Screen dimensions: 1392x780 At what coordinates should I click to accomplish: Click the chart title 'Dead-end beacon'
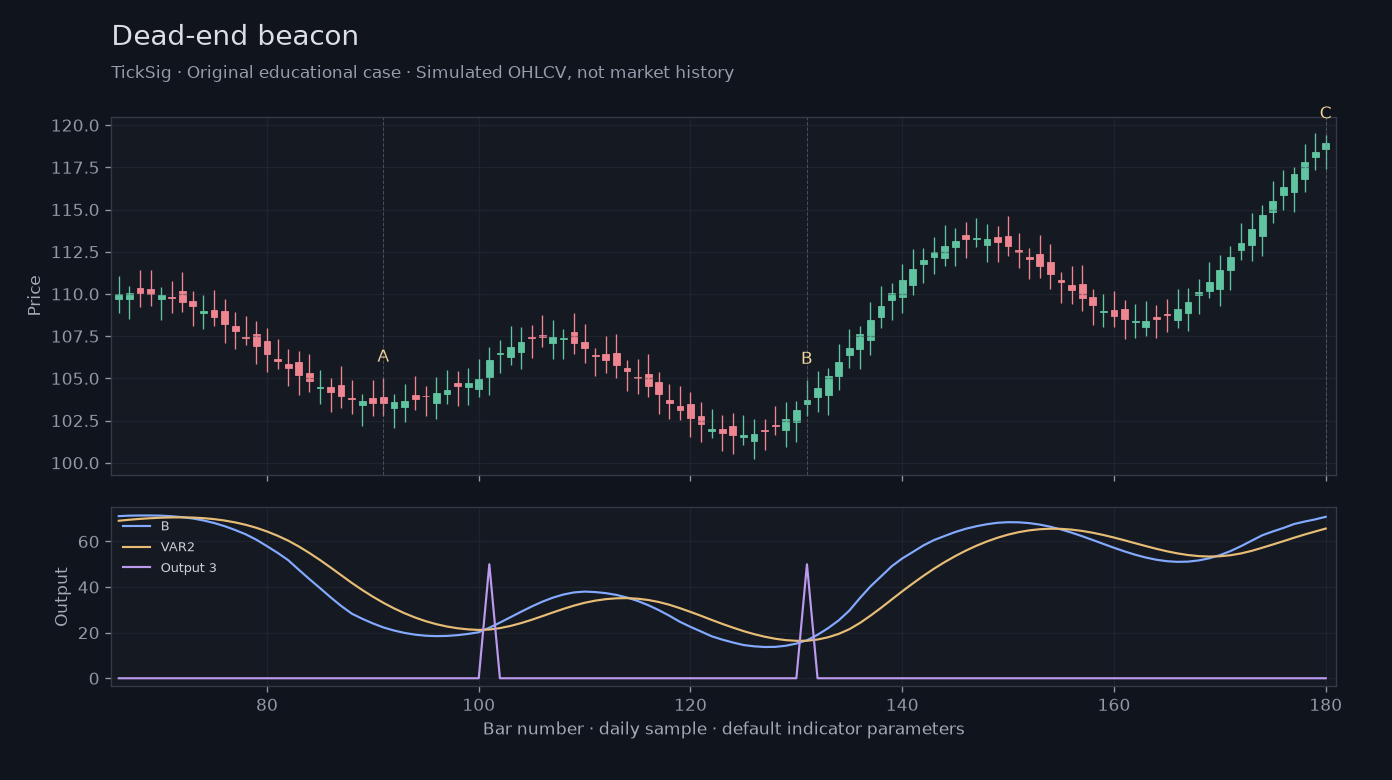(235, 36)
